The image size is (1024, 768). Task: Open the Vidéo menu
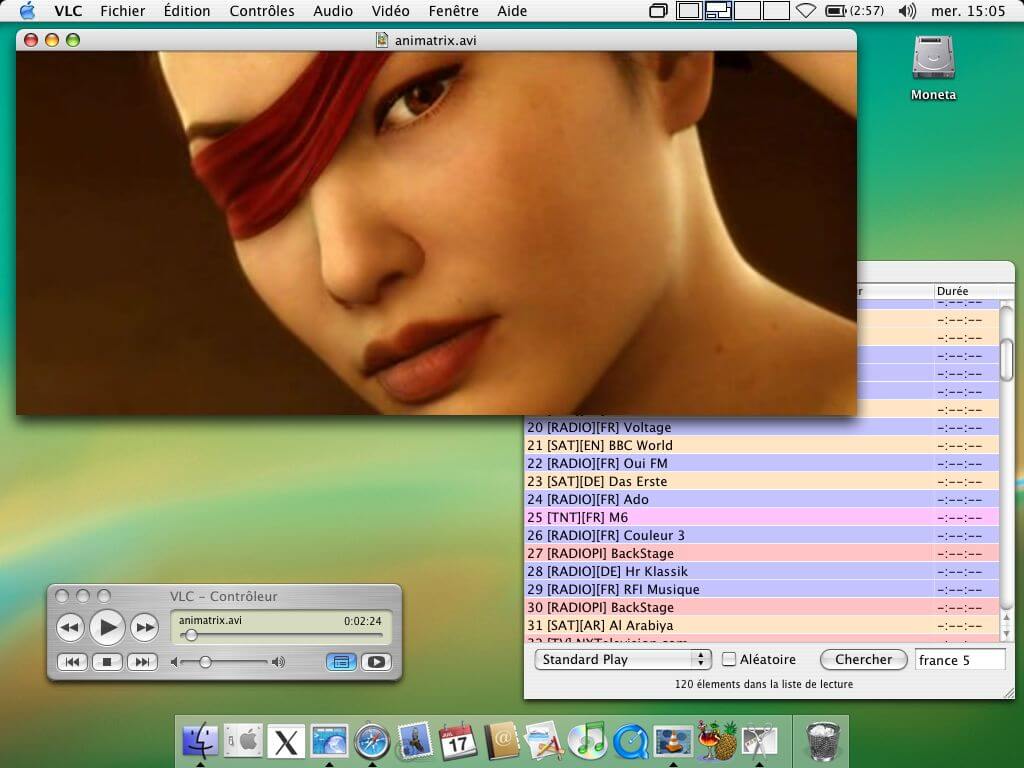390,11
